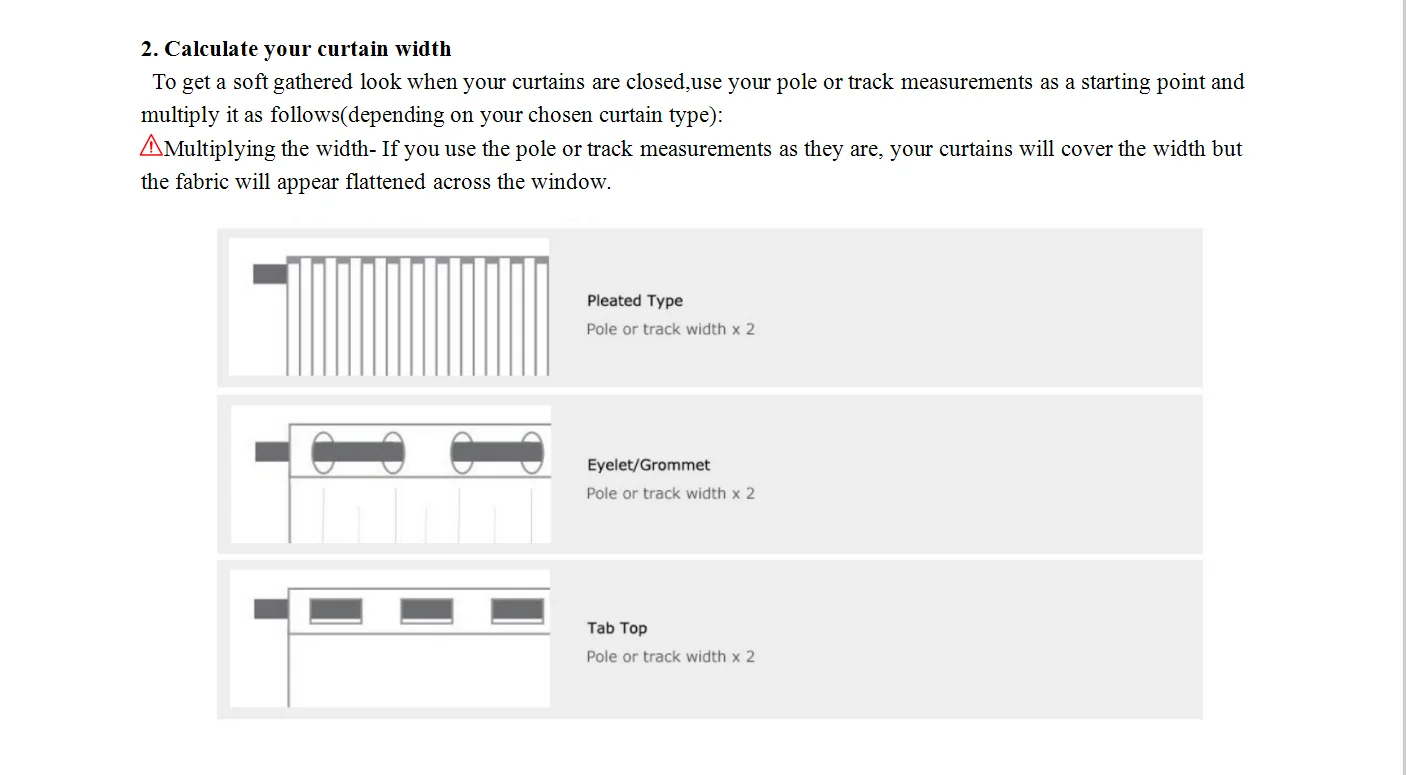The height and width of the screenshot is (775, 1406).
Task: Click the "Tab Top" label
Action: 617,628
